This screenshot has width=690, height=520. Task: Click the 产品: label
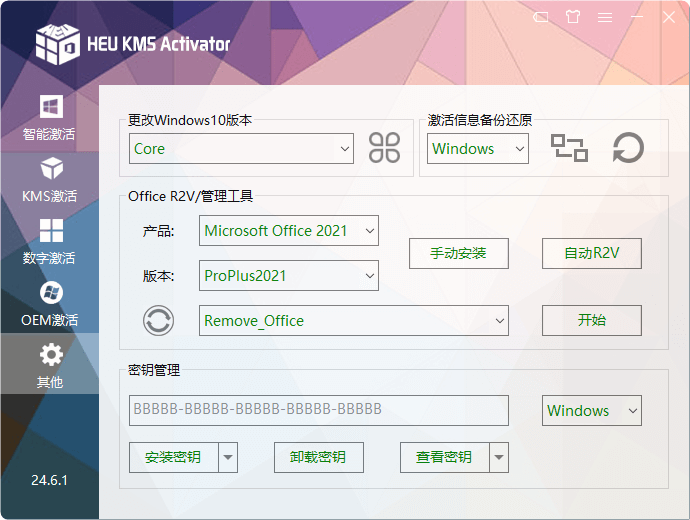(158, 231)
